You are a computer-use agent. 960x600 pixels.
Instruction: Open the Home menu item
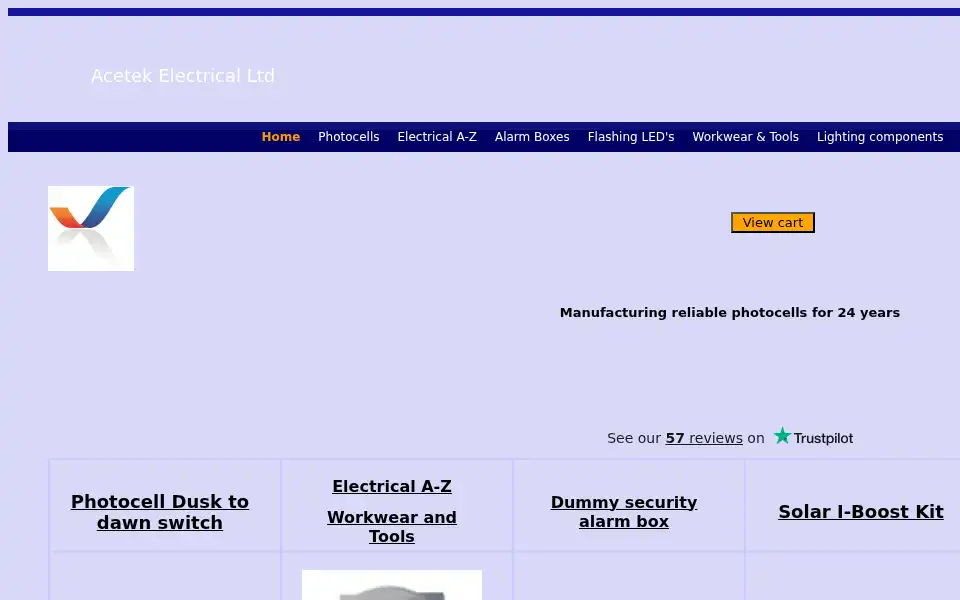(280, 137)
